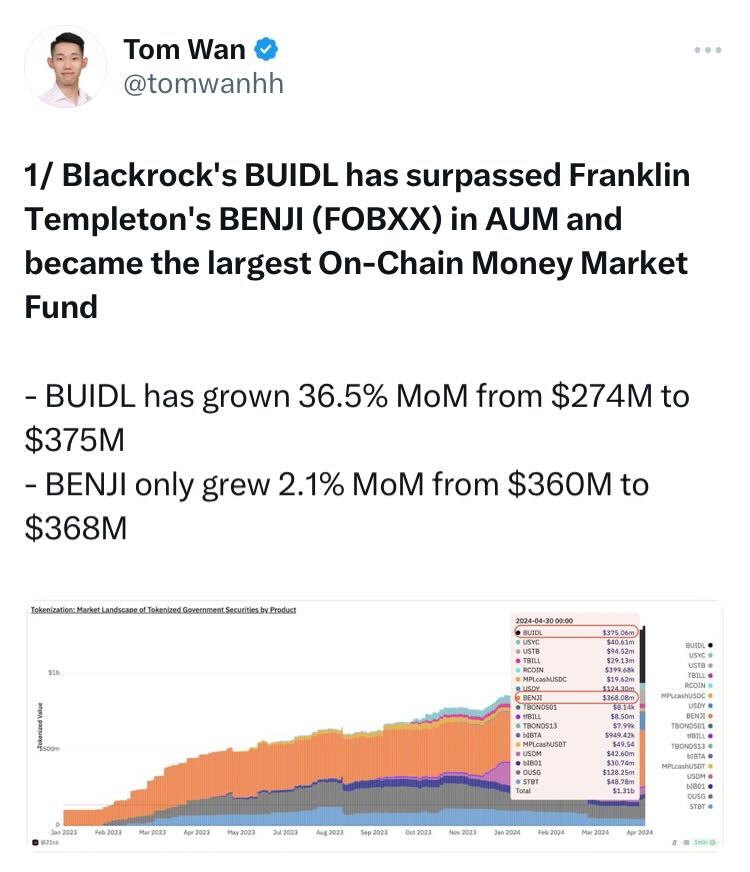Image resolution: width=750 pixels, height=872 pixels.
Task: Toggle STBT series in chart legend
Action: coord(701,806)
